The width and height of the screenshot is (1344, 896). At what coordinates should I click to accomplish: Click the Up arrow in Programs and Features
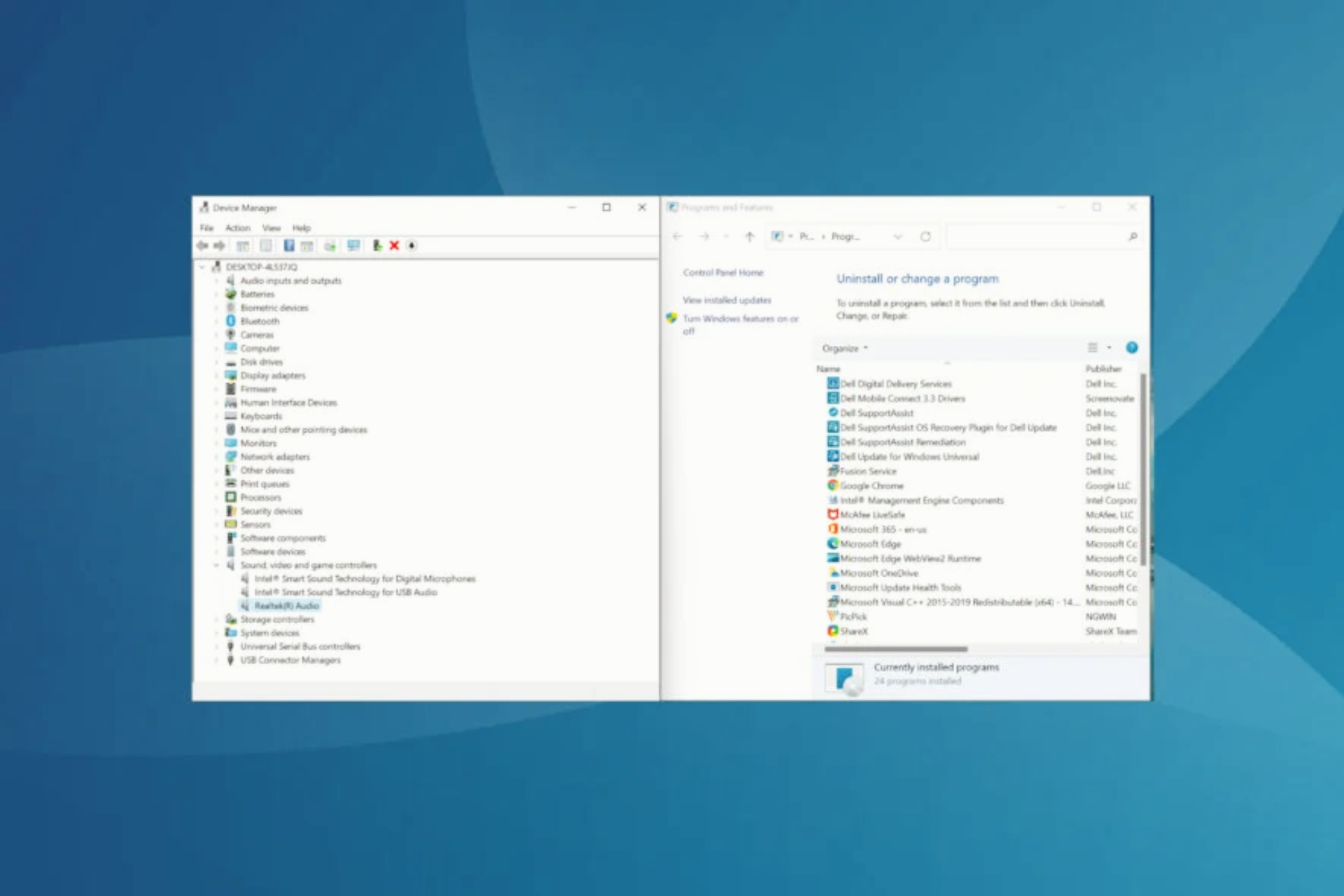[750, 237]
